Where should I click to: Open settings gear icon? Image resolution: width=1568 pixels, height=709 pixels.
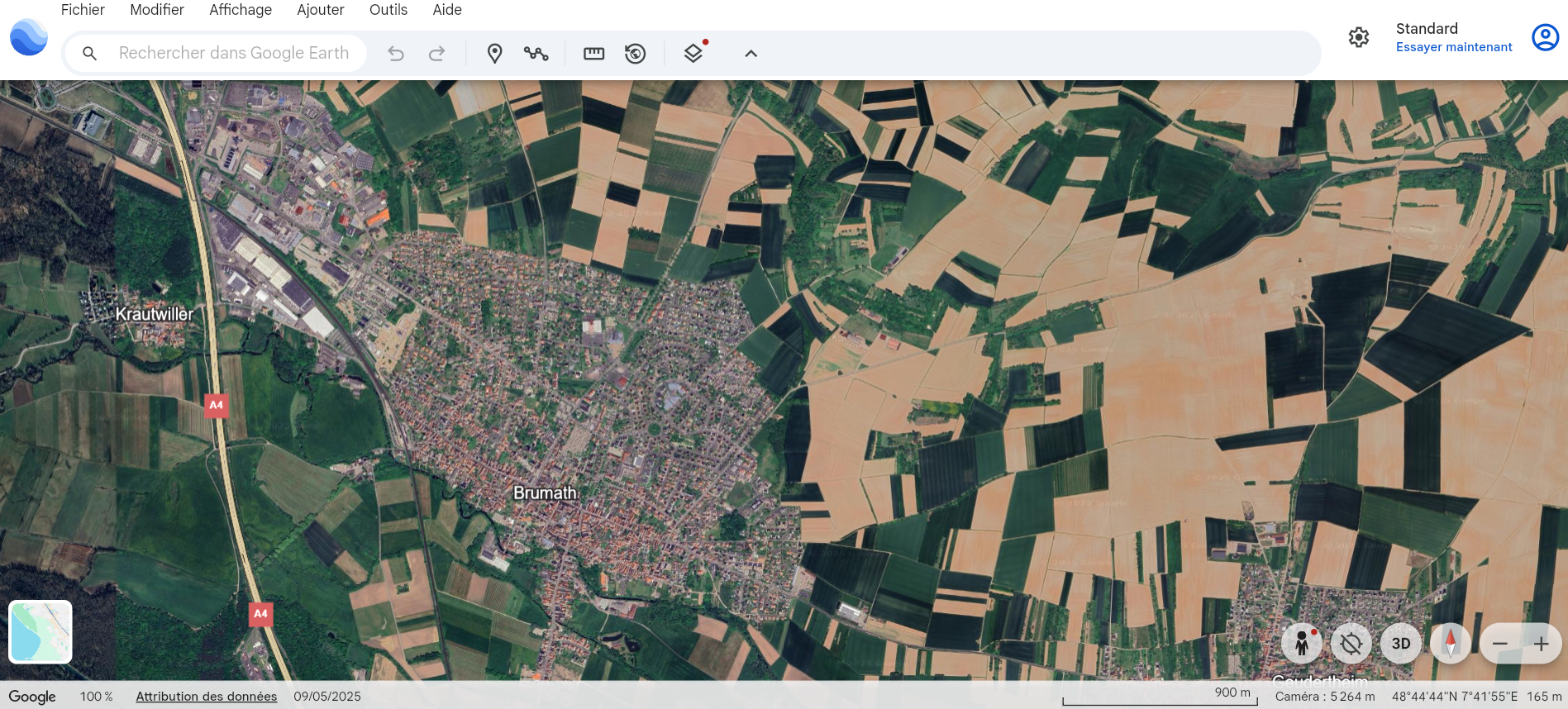(1358, 37)
